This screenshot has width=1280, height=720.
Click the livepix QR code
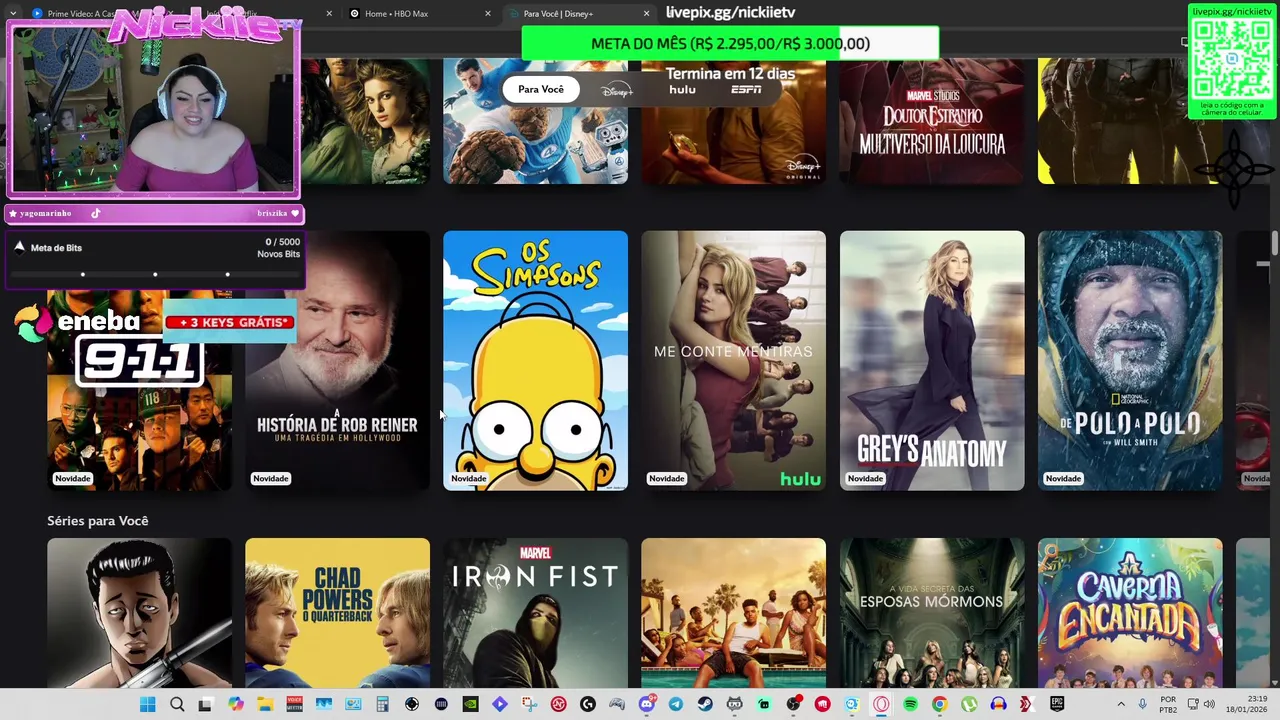click(1232, 59)
